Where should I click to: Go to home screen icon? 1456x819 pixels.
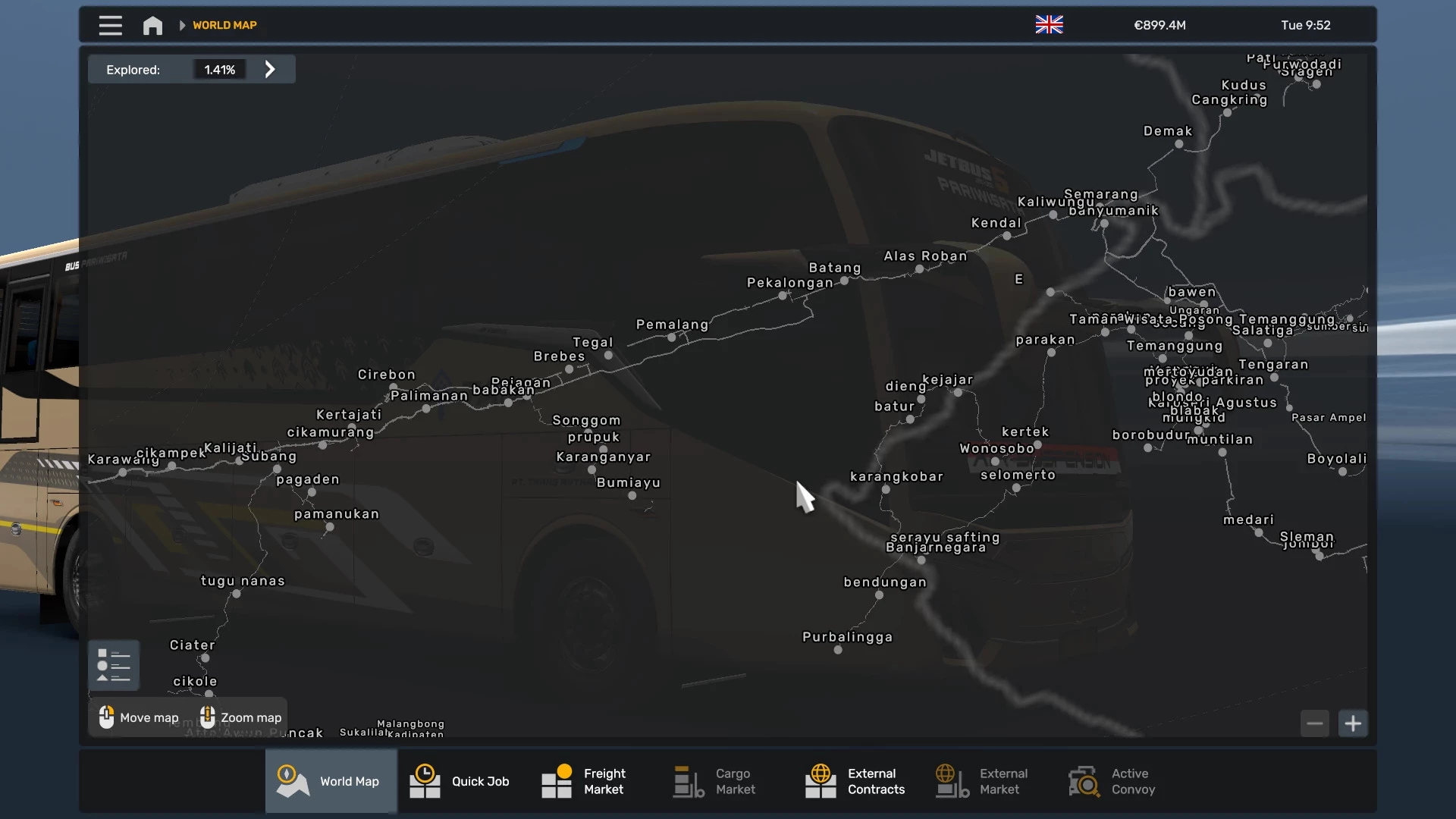(x=152, y=25)
